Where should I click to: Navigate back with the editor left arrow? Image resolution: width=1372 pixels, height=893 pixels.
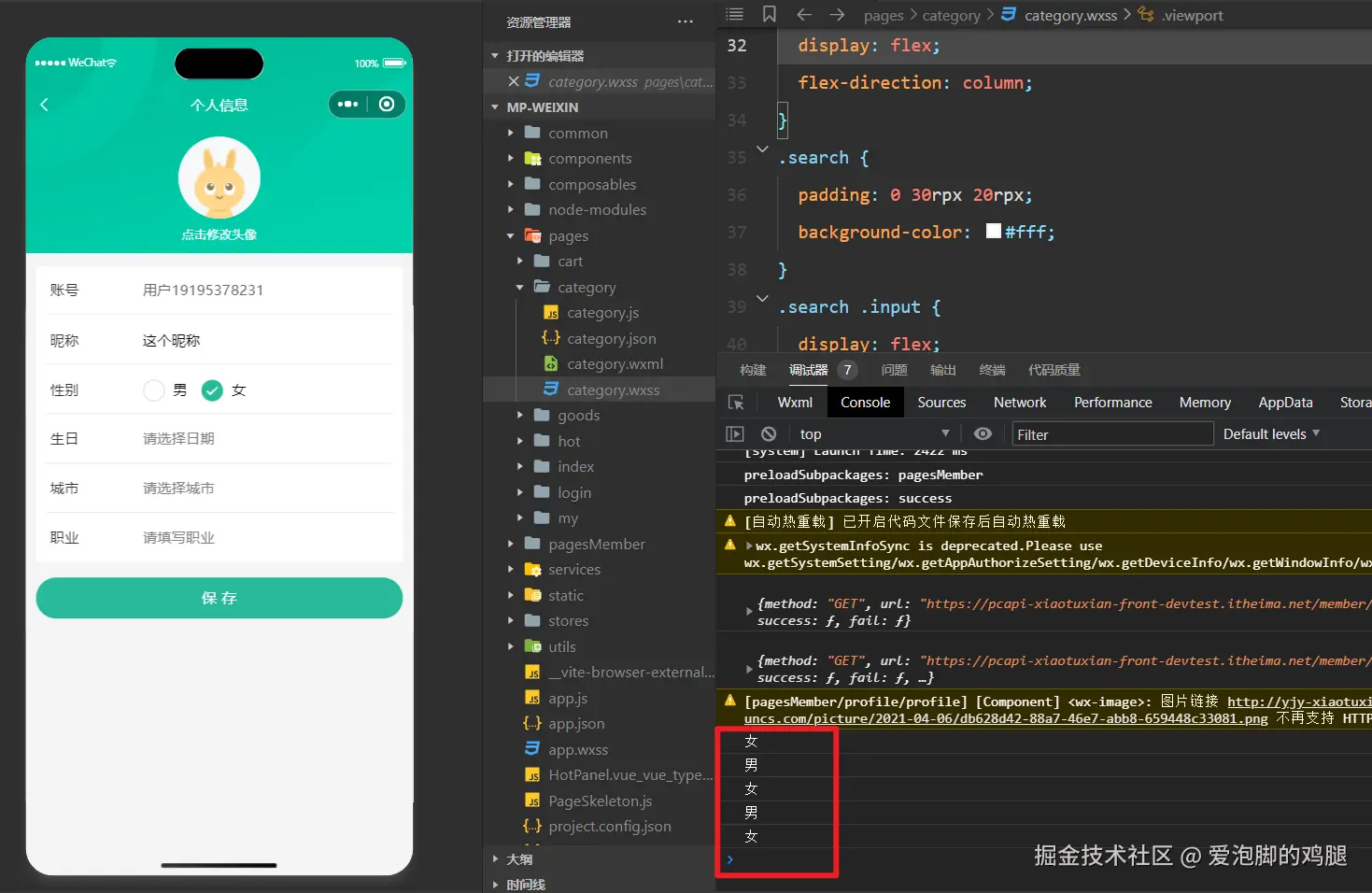804,14
